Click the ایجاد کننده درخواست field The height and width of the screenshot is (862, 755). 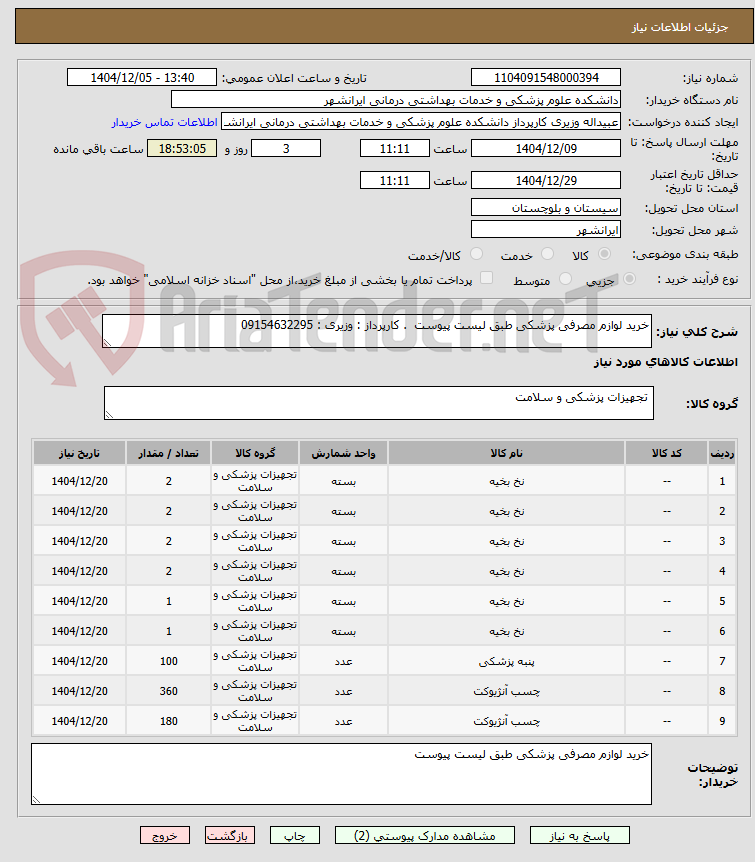click(x=421, y=122)
